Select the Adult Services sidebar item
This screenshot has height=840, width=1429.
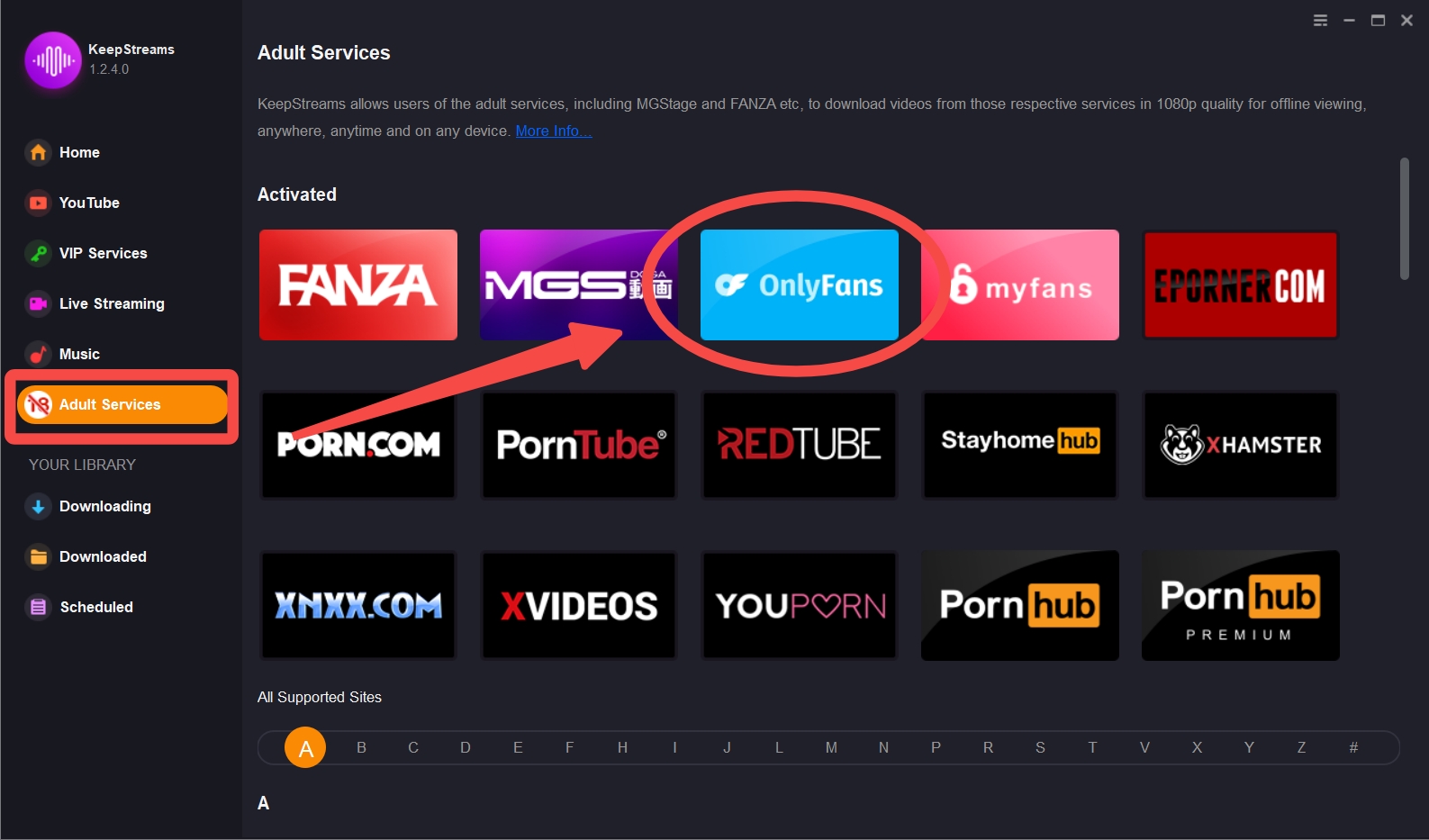(x=122, y=404)
